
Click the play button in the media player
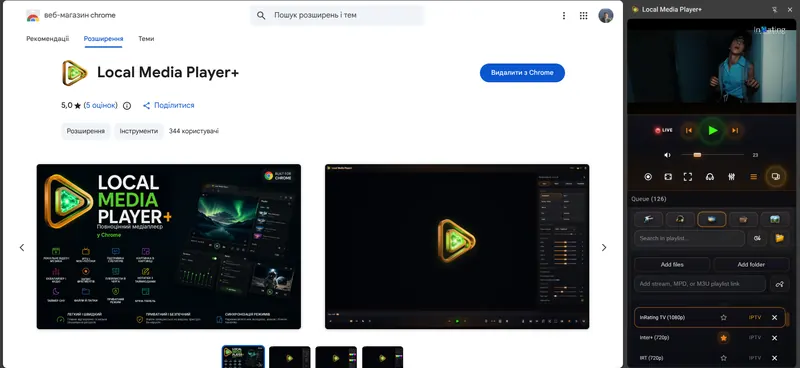point(712,131)
